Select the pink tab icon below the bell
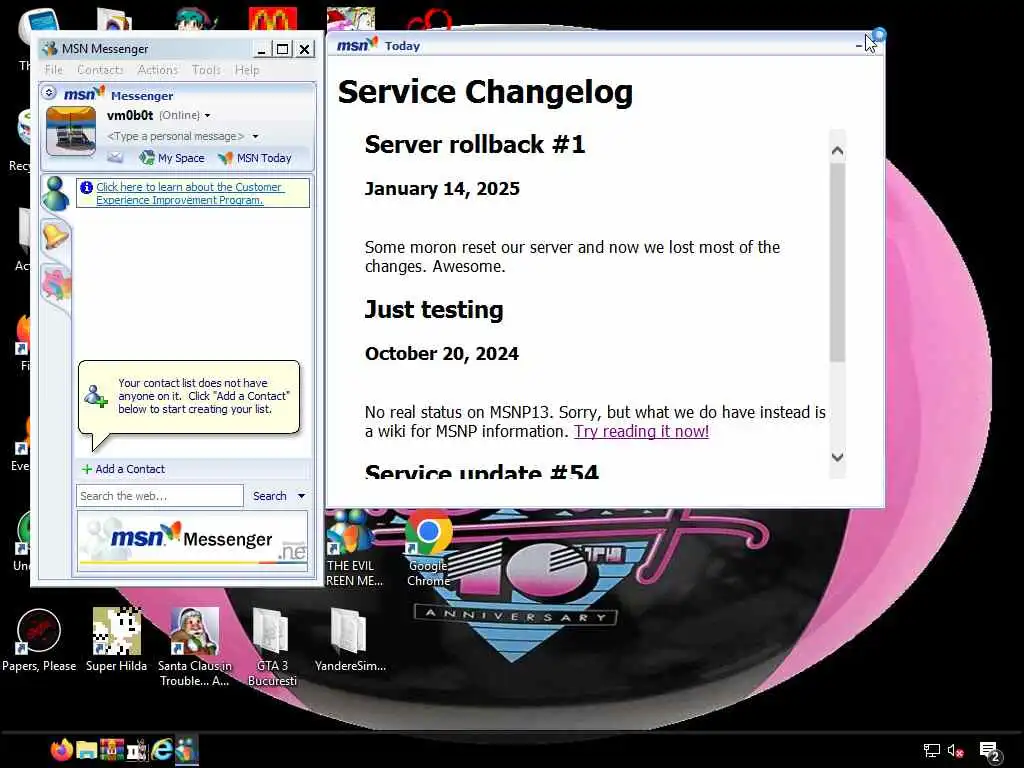This screenshot has width=1024, height=768. [56, 285]
